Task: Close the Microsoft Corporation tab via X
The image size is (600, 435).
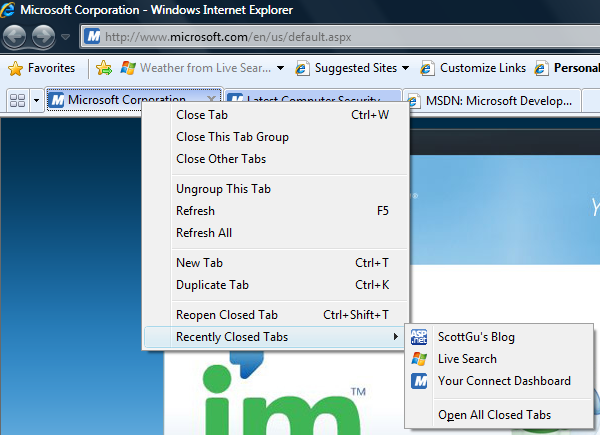Action: (211, 99)
